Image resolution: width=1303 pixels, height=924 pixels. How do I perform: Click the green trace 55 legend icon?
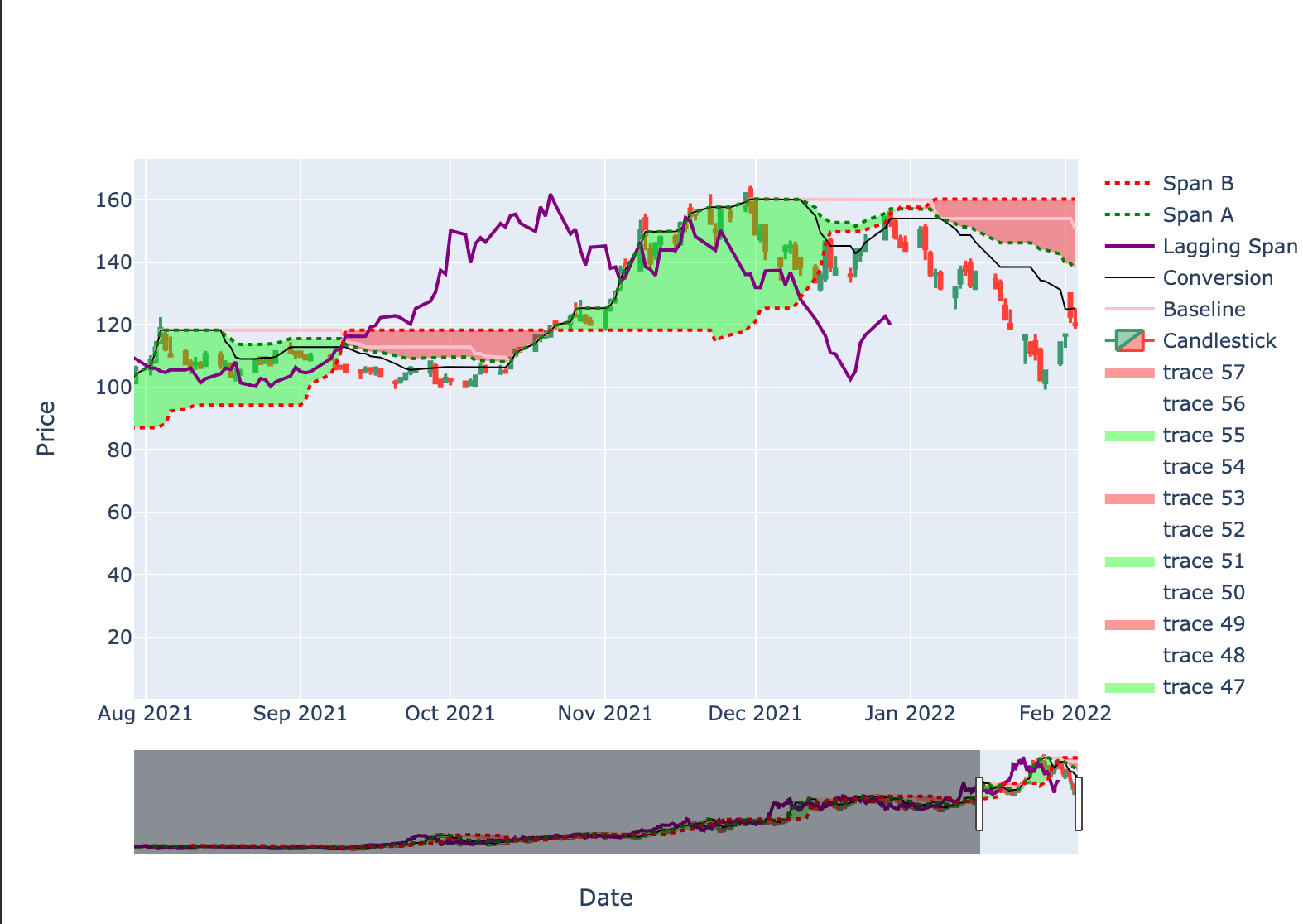tap(1129, 436)
